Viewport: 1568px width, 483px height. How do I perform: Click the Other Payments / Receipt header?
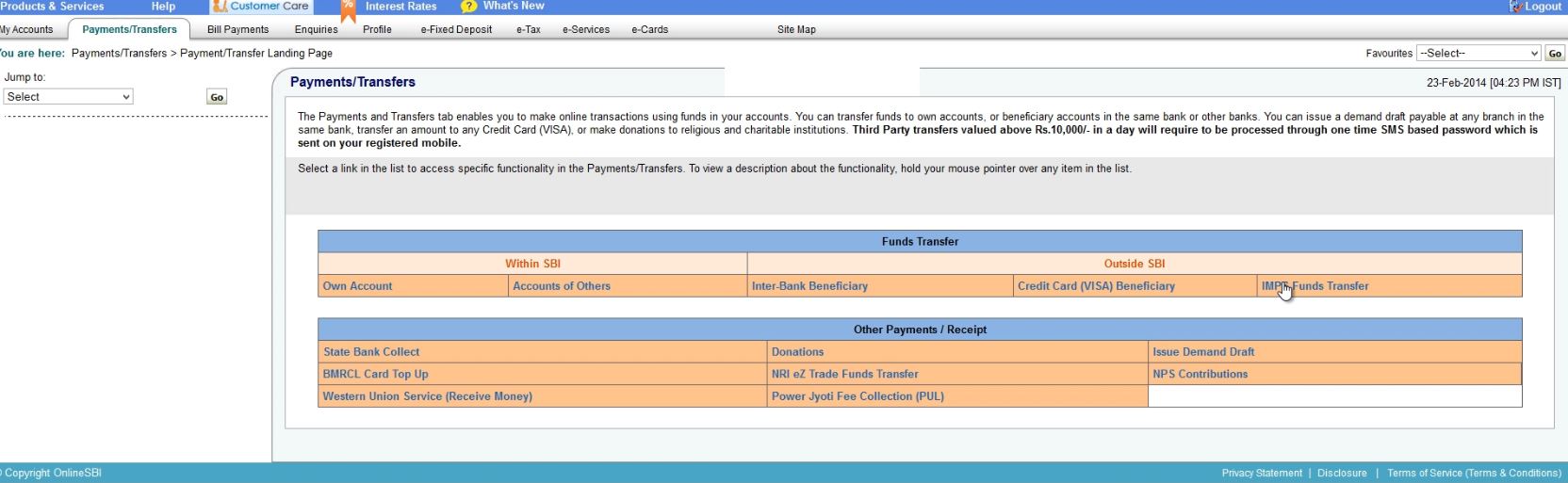[920, 330]
